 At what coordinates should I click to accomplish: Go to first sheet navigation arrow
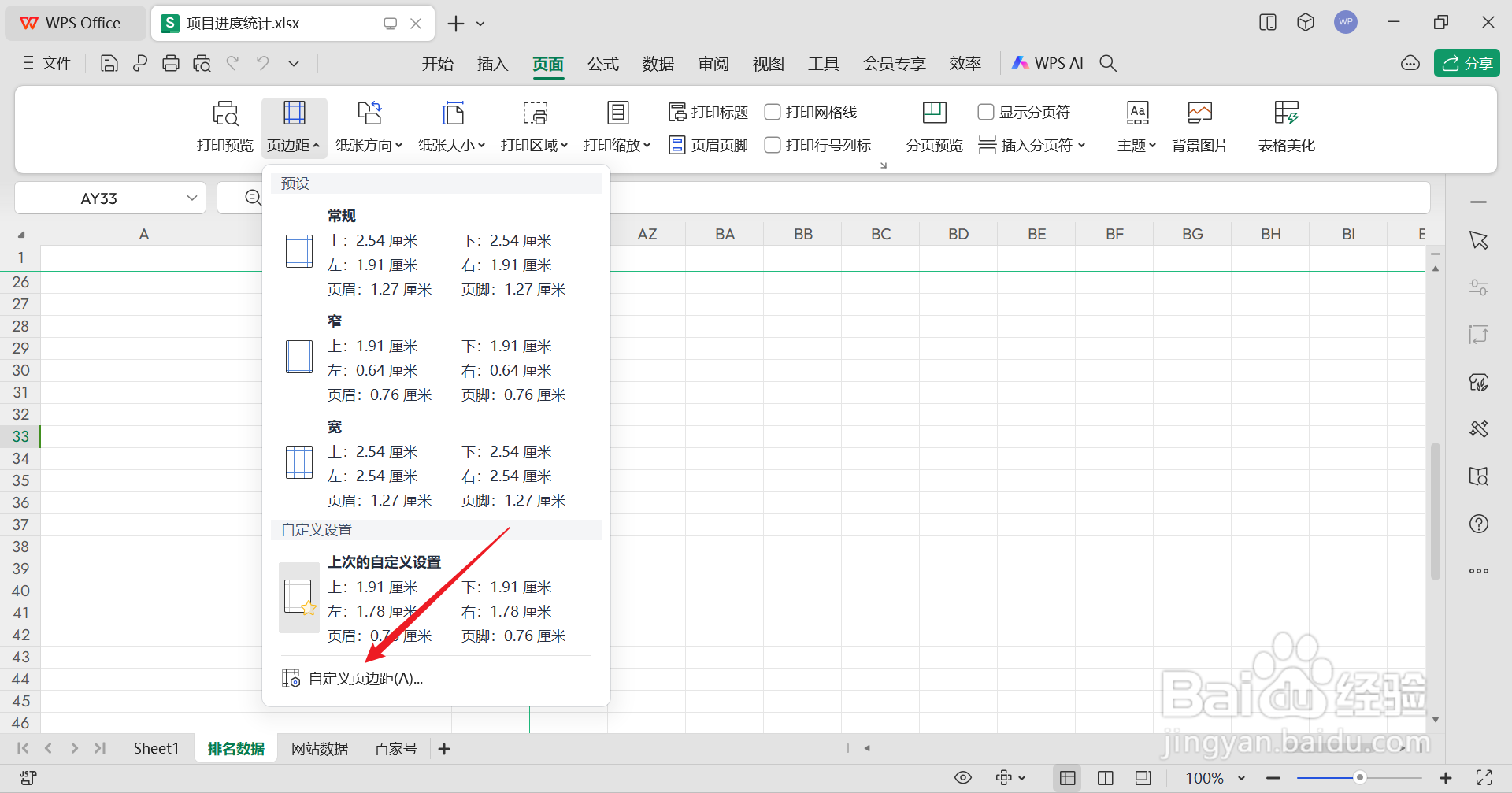[x=23, y=748]
